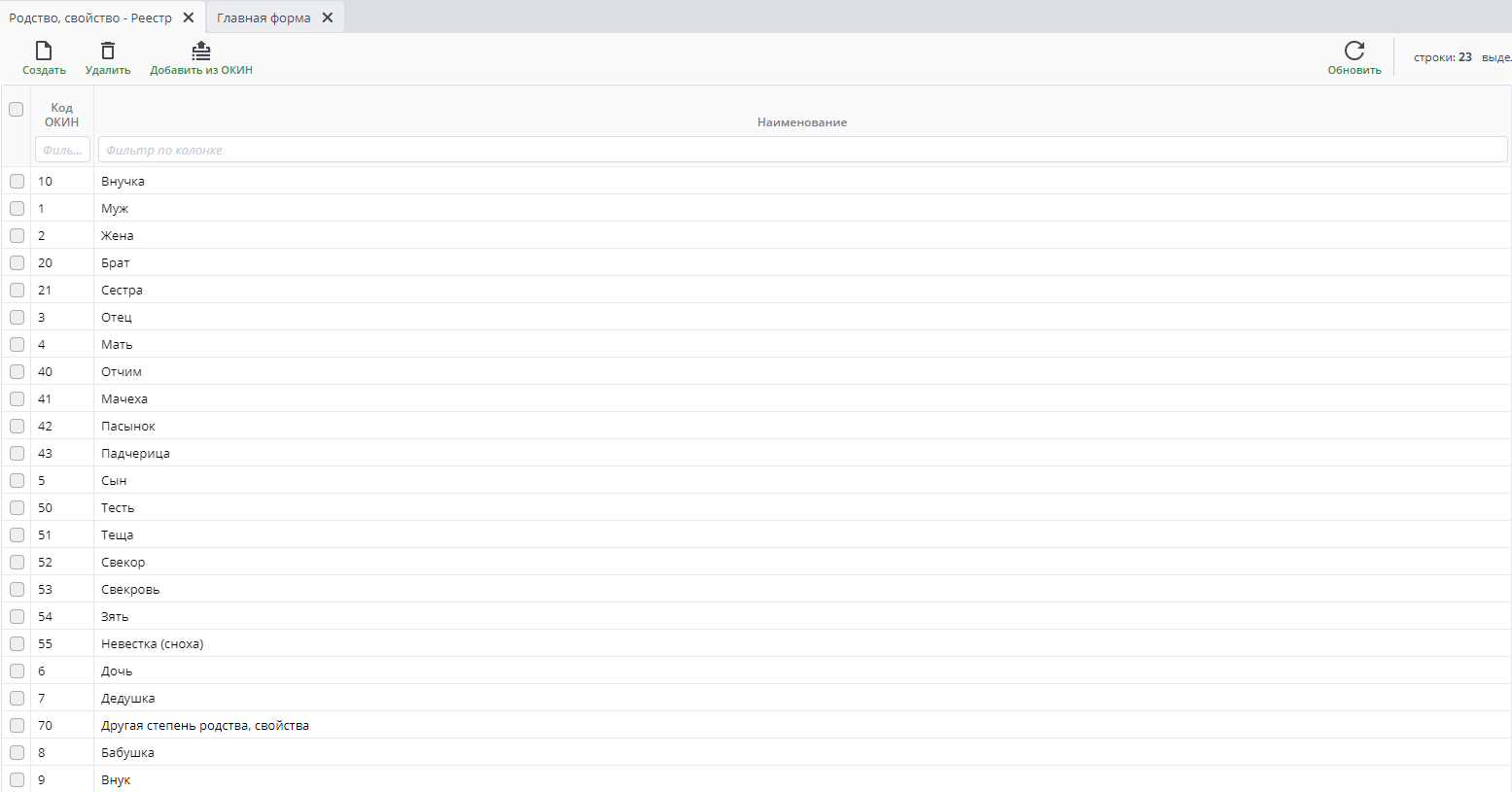
Task: Tick the checkbox for row Невестка (сноха)
Action: pos(17,643)
